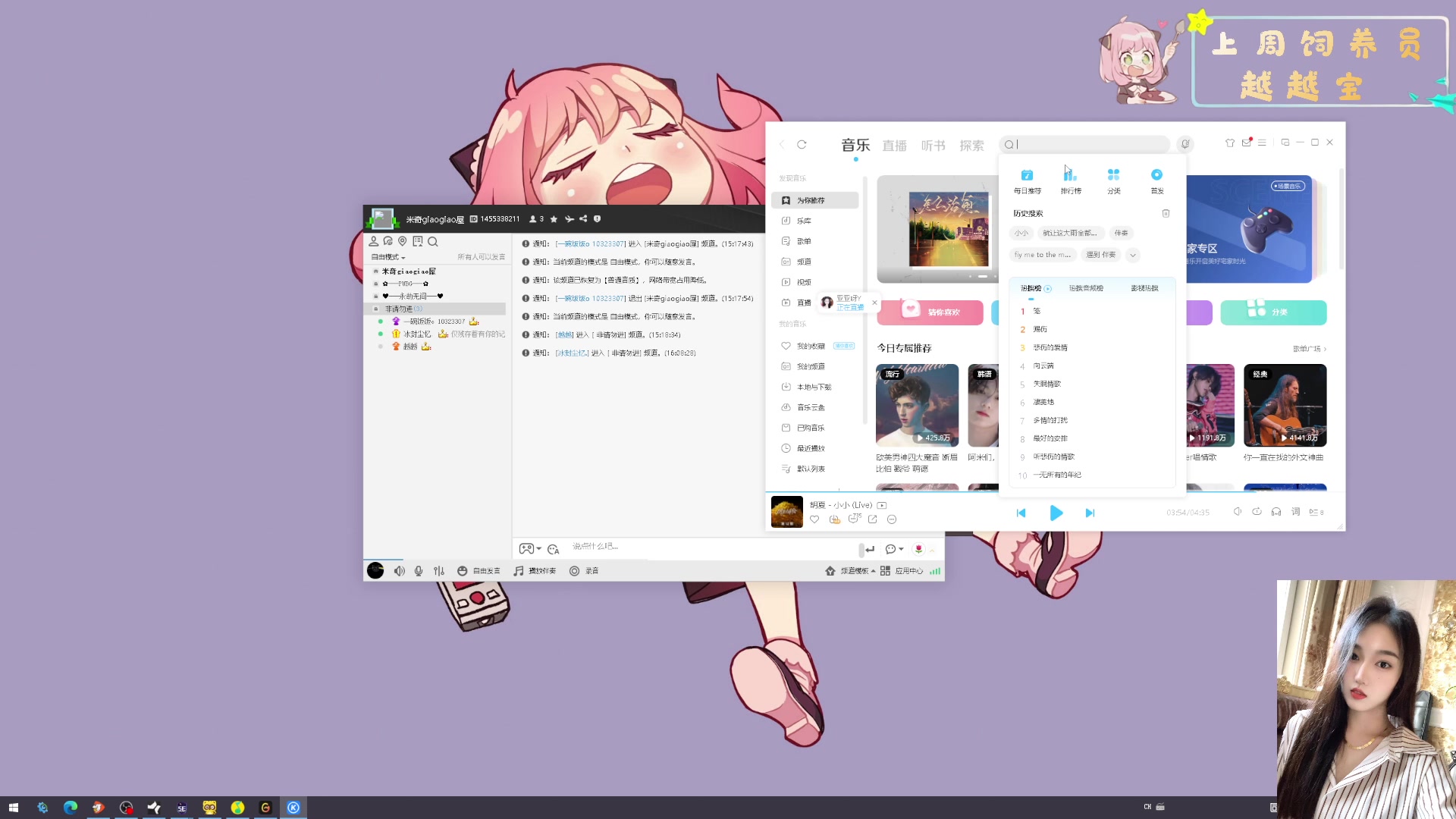1456x819 pixels.
Task: Open 频道模板 channel template dropdown
Action: [850, 571]
